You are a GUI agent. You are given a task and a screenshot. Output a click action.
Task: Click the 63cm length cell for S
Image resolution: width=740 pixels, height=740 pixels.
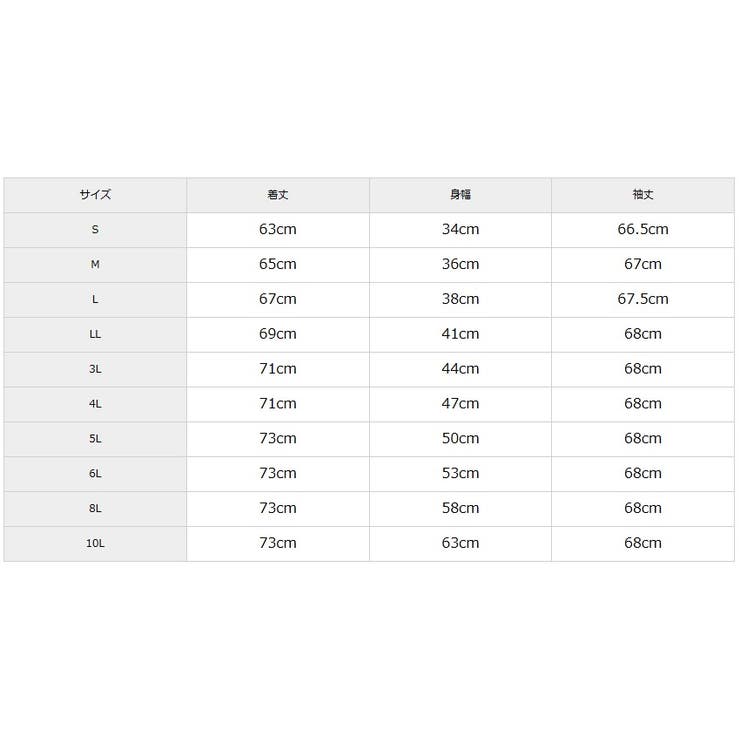[x=278, y=230]
